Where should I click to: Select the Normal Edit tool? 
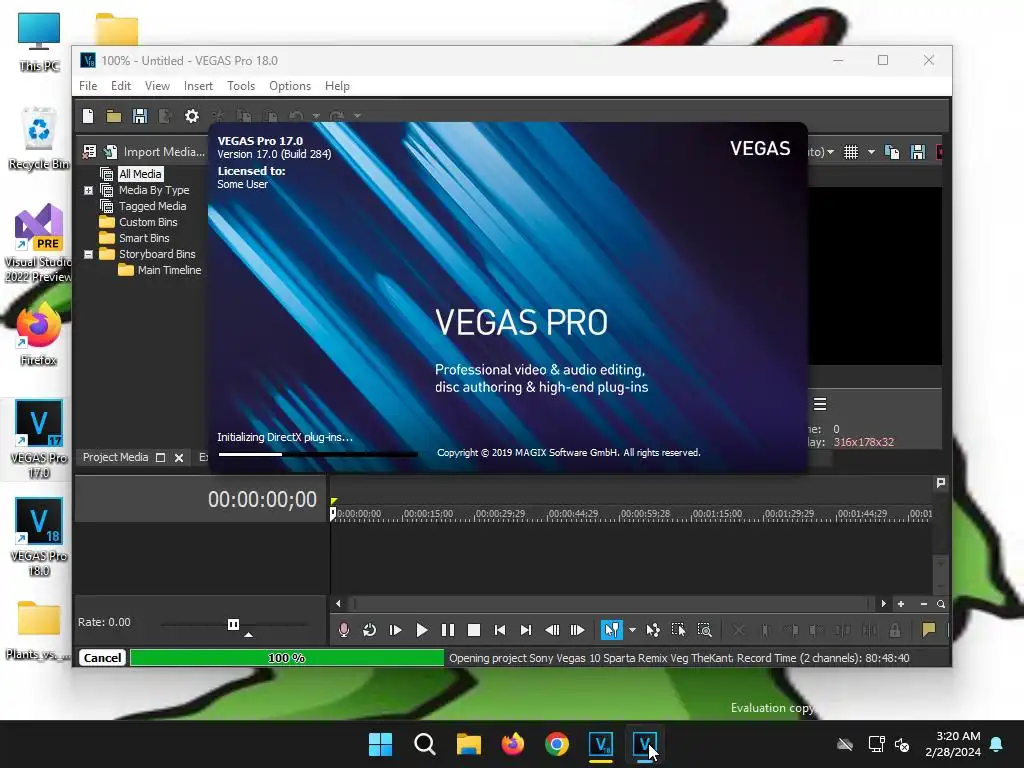tap(611, 630)
